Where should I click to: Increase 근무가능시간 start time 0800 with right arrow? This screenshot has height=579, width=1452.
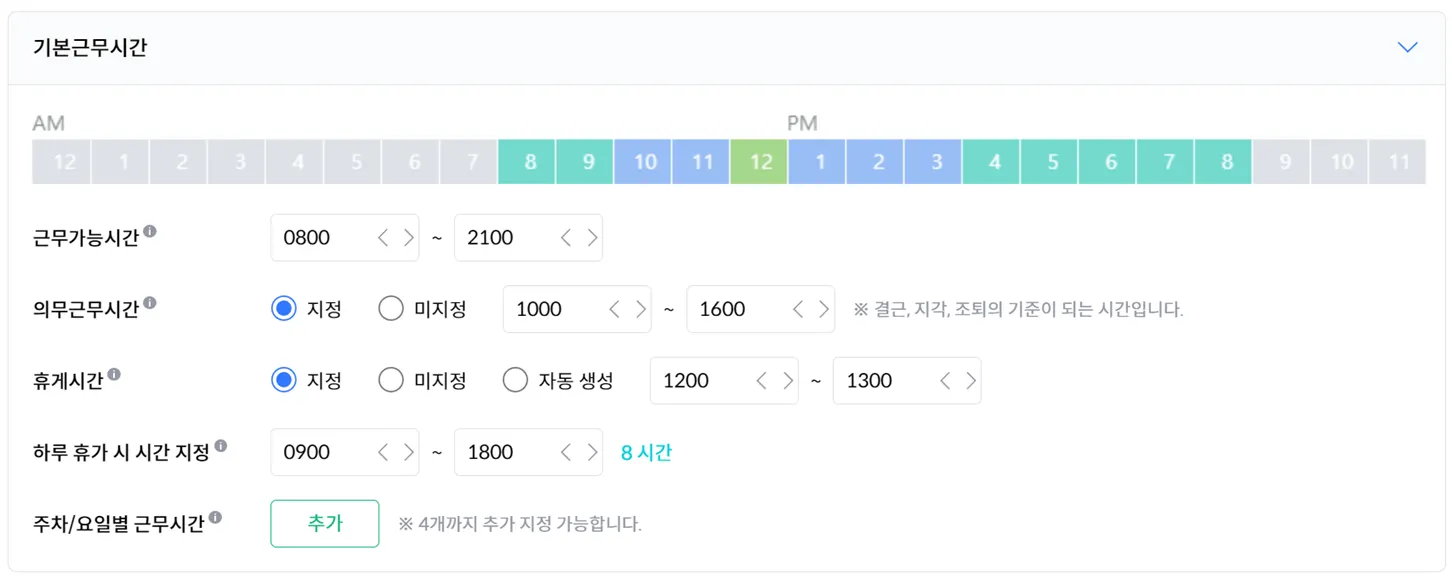pos(408,238)
